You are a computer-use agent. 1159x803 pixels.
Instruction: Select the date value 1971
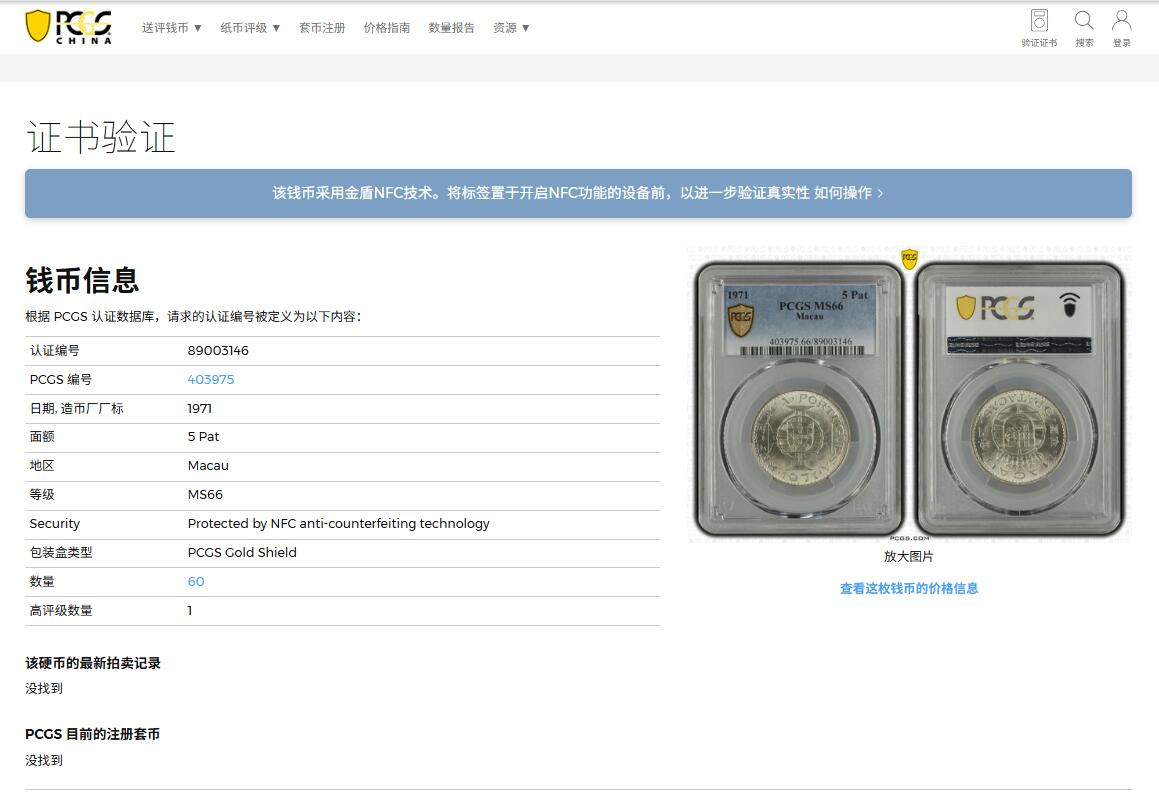coord(200,408)
